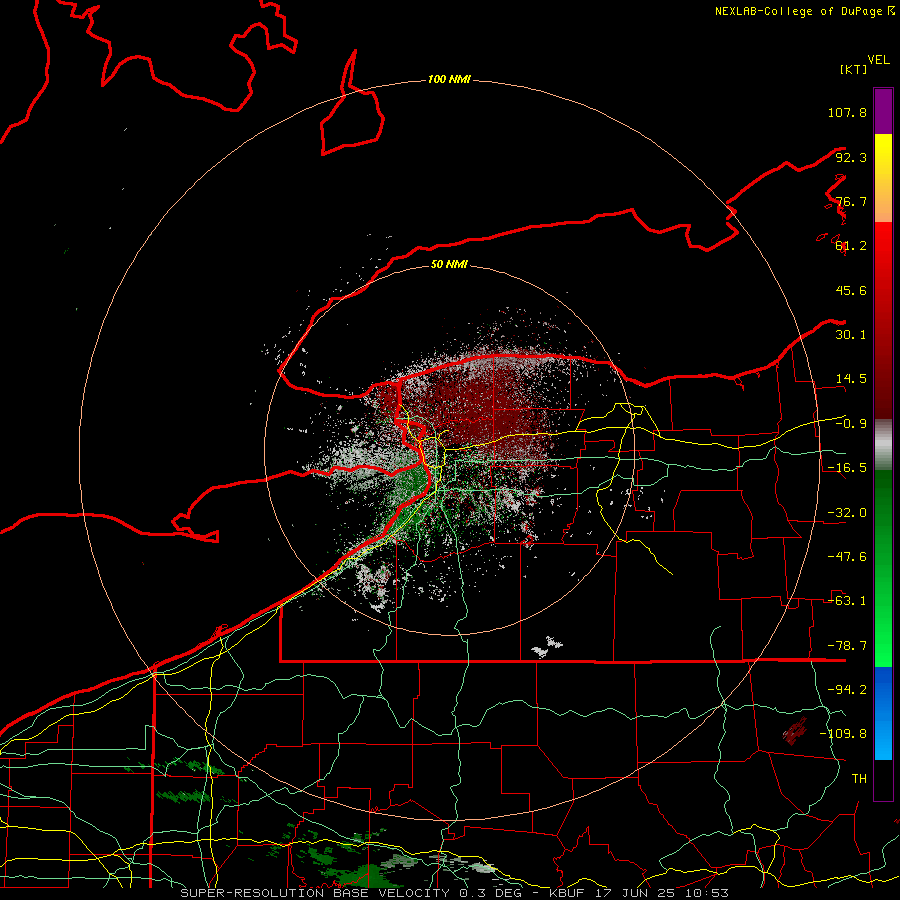Click the 30.1 legend value
The height and width of the screenshot is (900, 900).
tap(851, 335)
